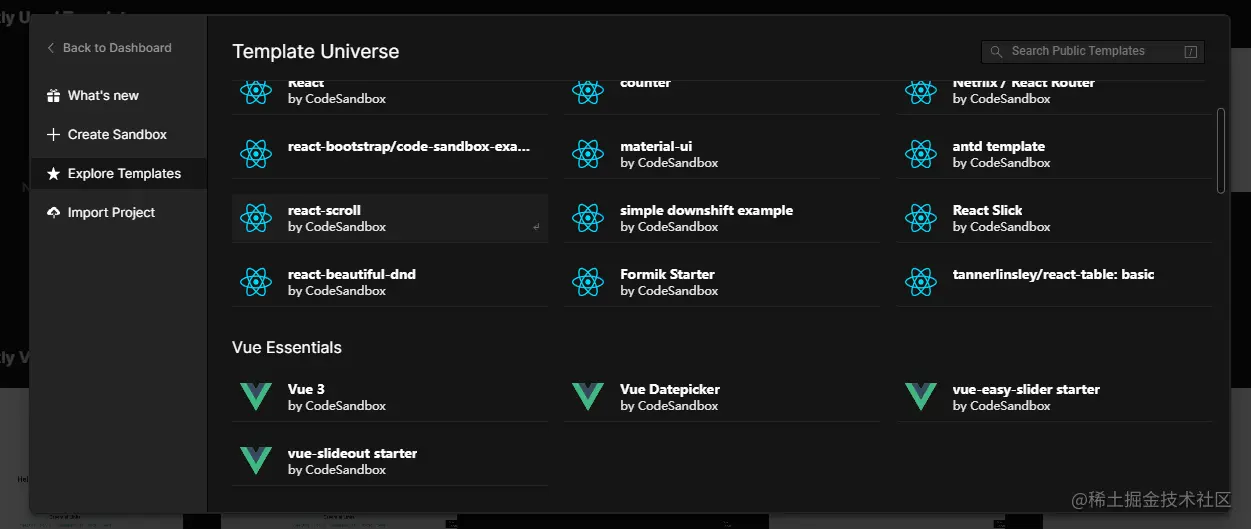This screenshot has height=529, width=1251.
Task: Click the enter-key icon on the react-scroll row
Action: pos(536,227)
